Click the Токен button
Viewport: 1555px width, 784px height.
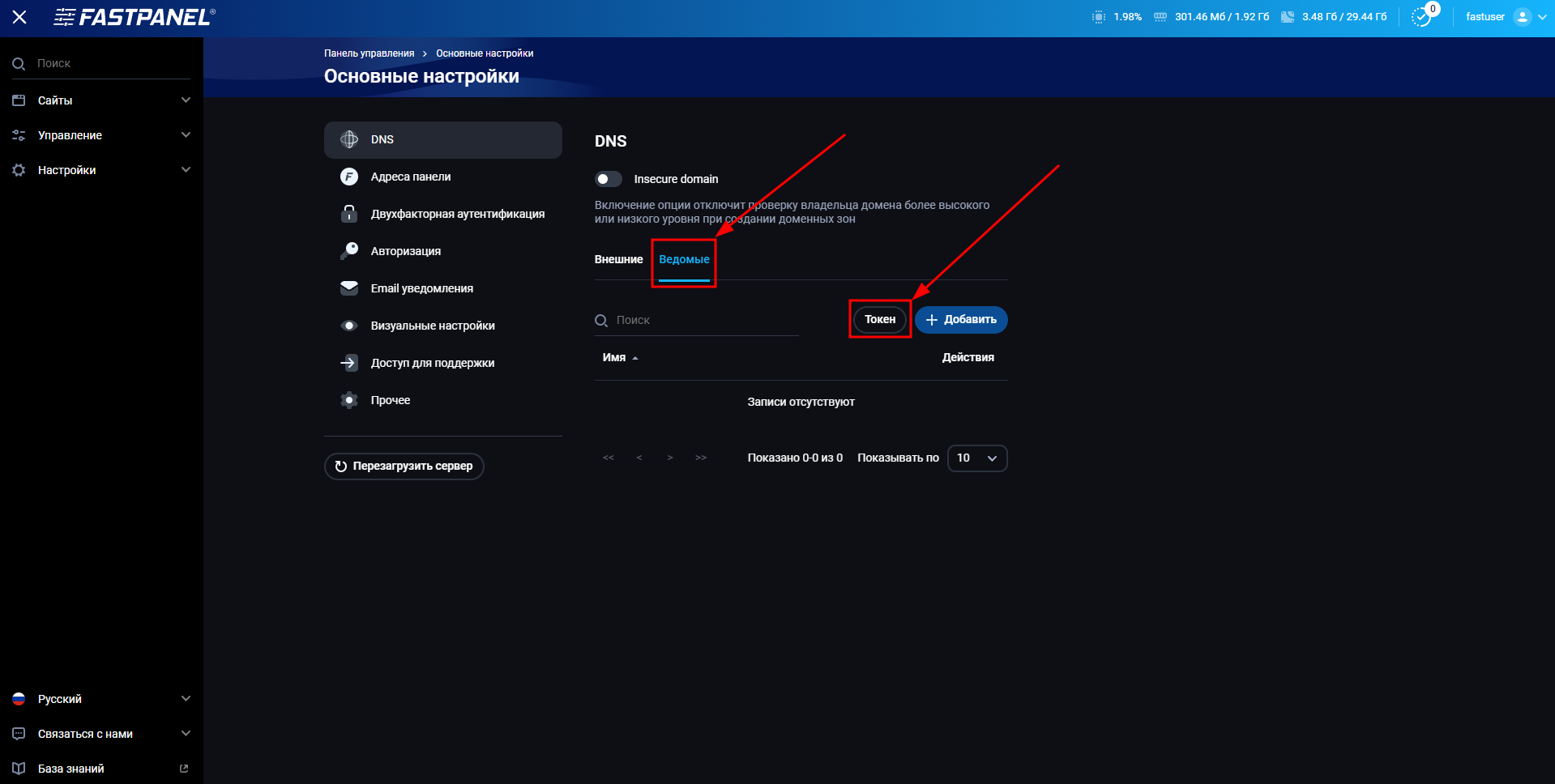(879, 319)
